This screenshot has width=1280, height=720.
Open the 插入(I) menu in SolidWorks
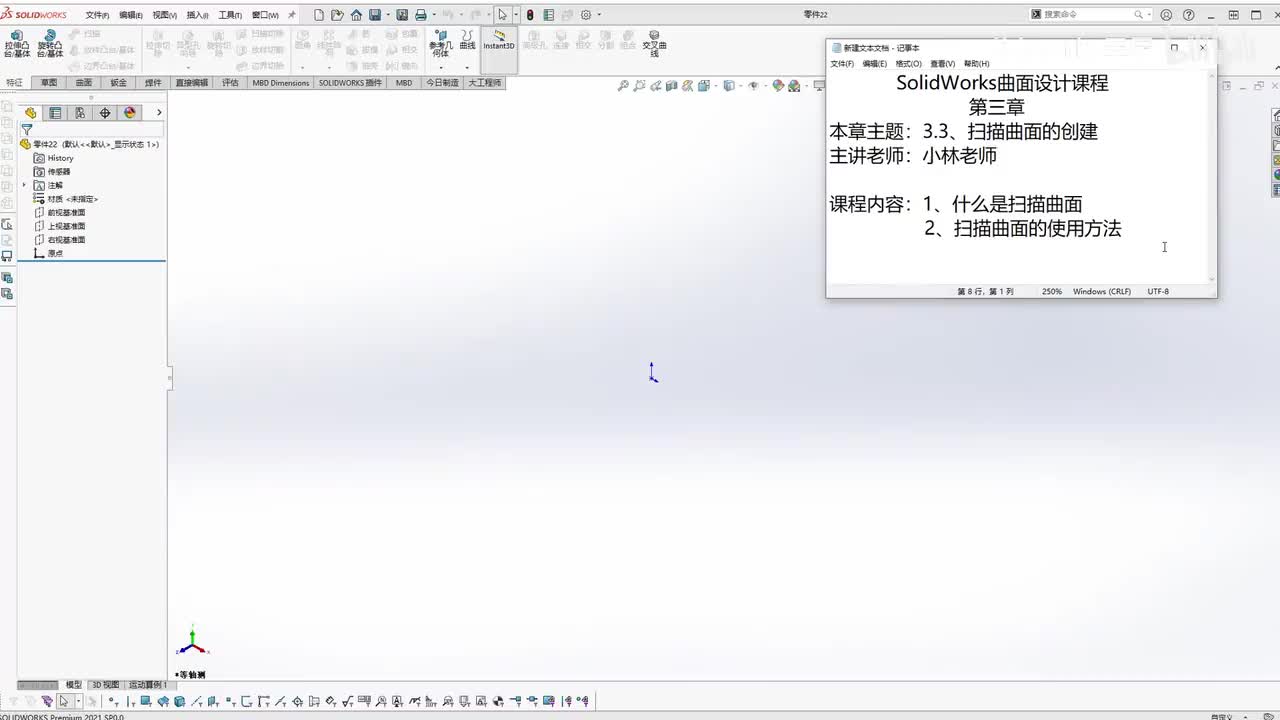pyautogui.click(x=198, y=15)
